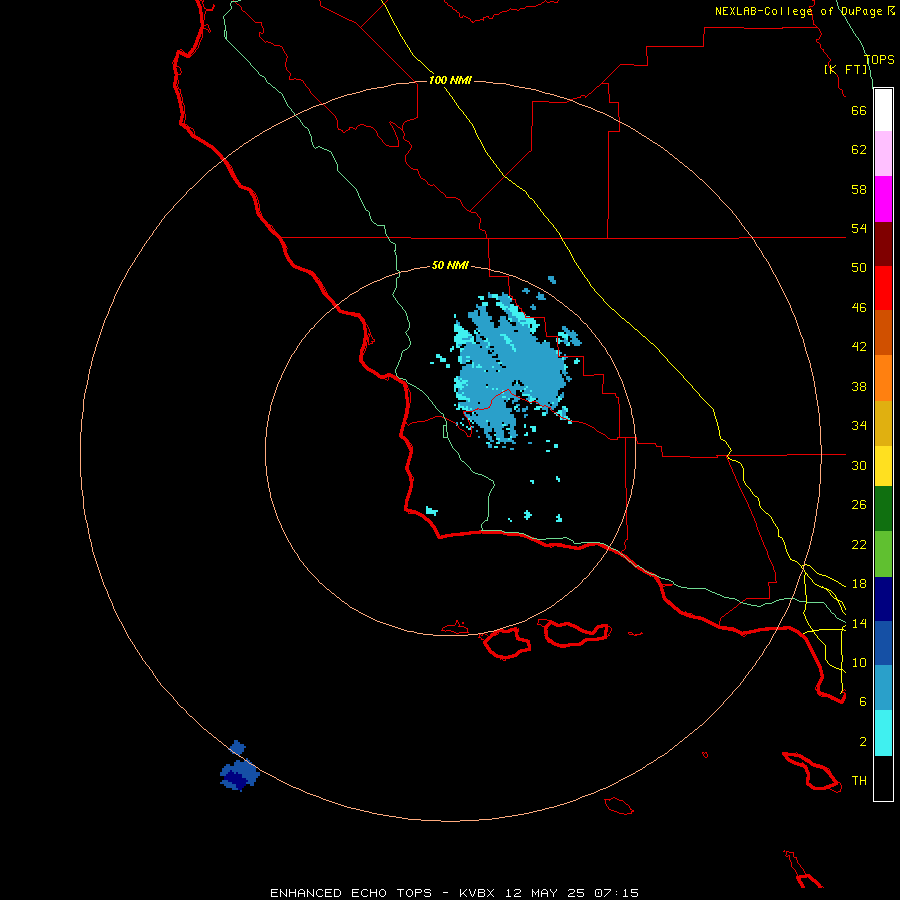This screenshot has width=900, height=900.
Task: Click the light pink 62 kft legend swatch
Action: click(x=883, y=153)
